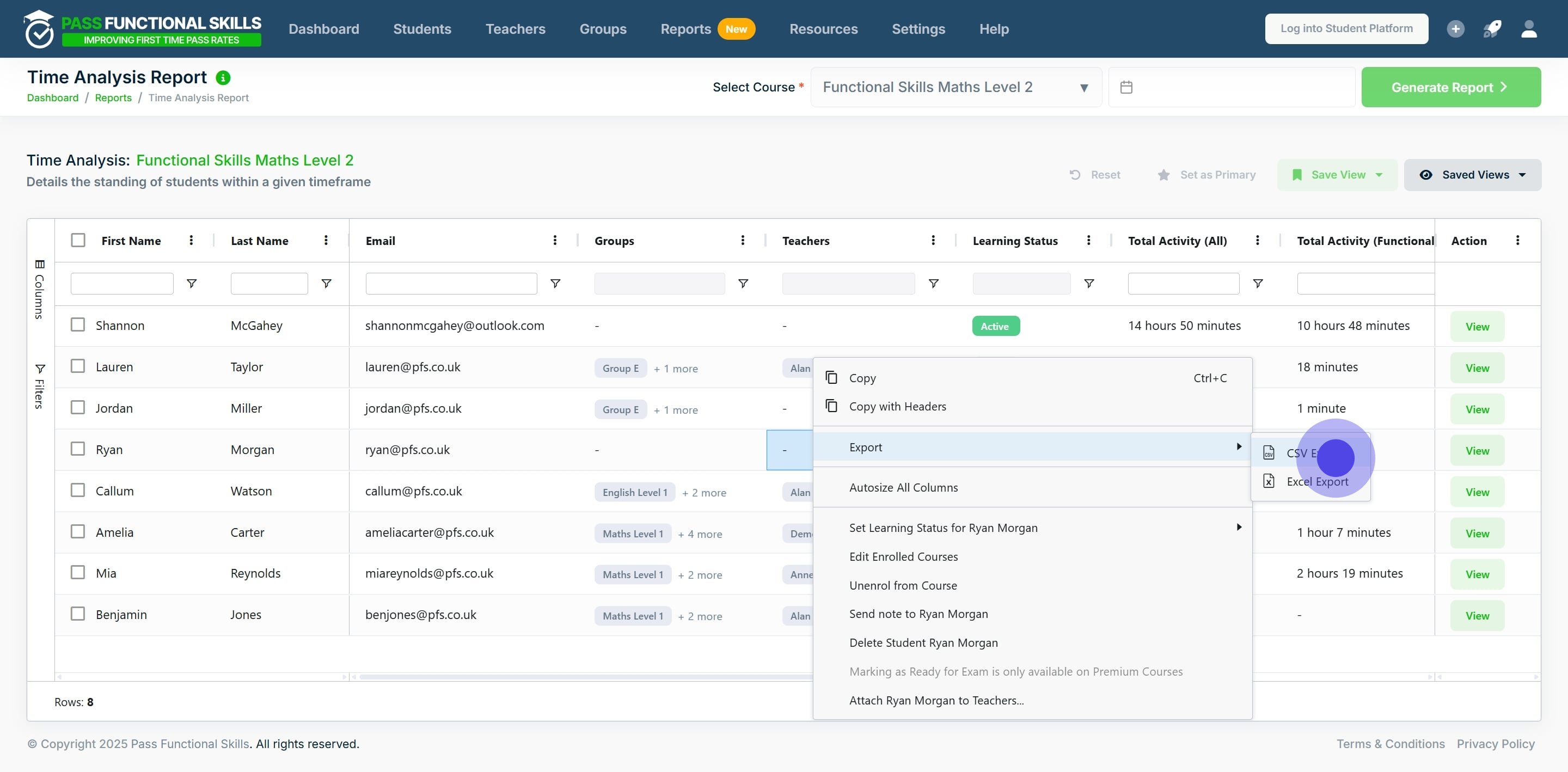
Task: Tick the checkbox for Shannon McGahey
Action: coord(78,324)
